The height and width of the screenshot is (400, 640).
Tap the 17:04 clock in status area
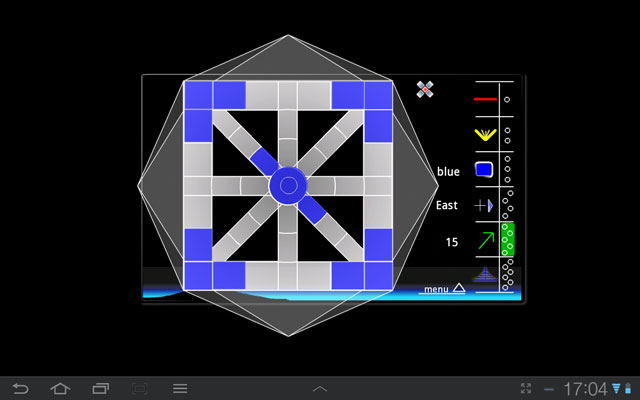[585, 389]
